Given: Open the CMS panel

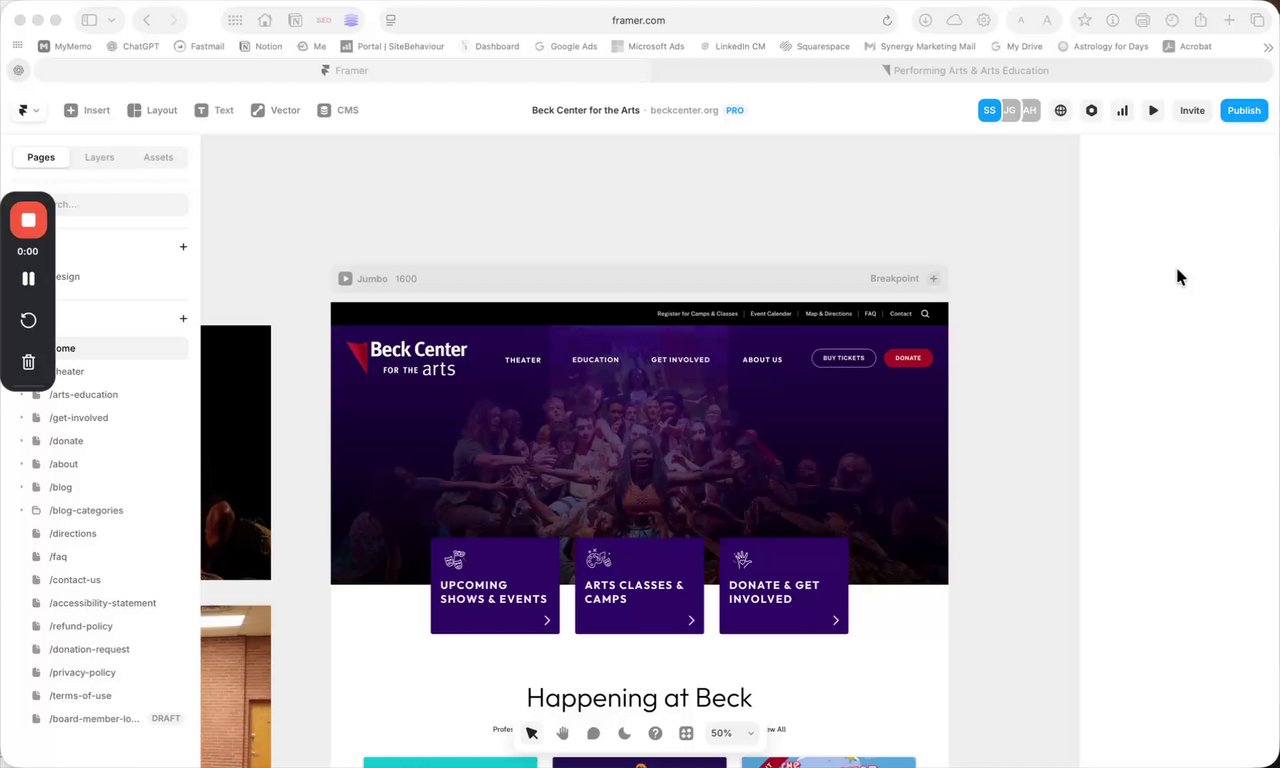Looking at the screenshot, I should (x=338, y=110).
